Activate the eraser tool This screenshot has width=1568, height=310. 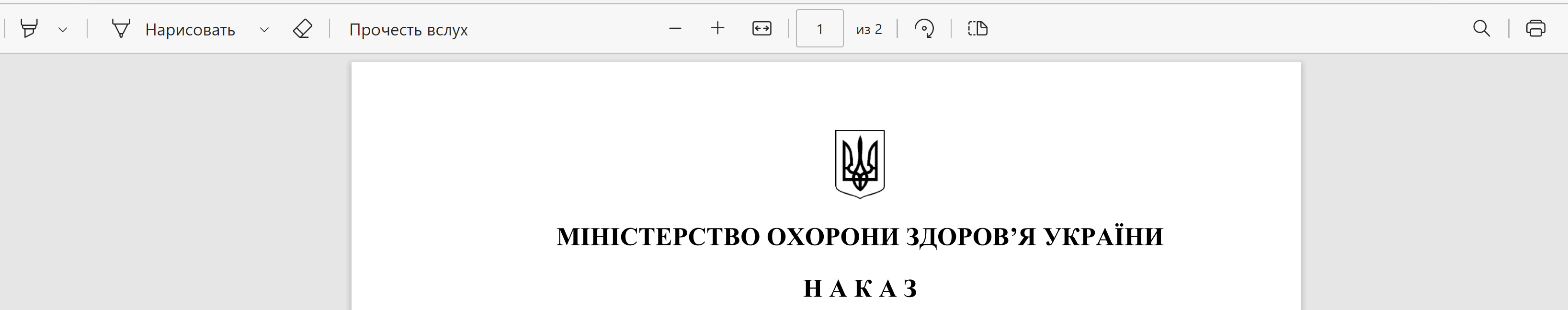click(303, 29)
